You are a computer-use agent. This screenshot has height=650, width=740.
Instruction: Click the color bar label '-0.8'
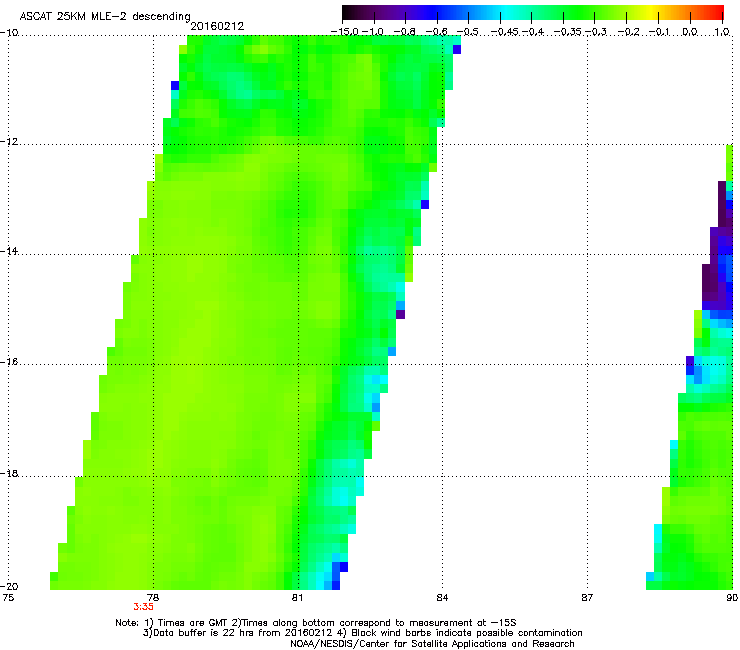click(405, 32)
